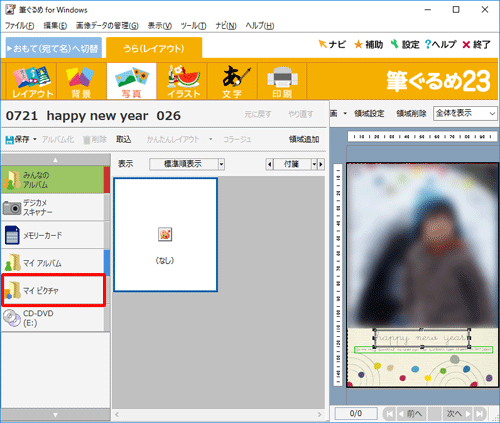Click 領域設定 button

tap(369, 114)
